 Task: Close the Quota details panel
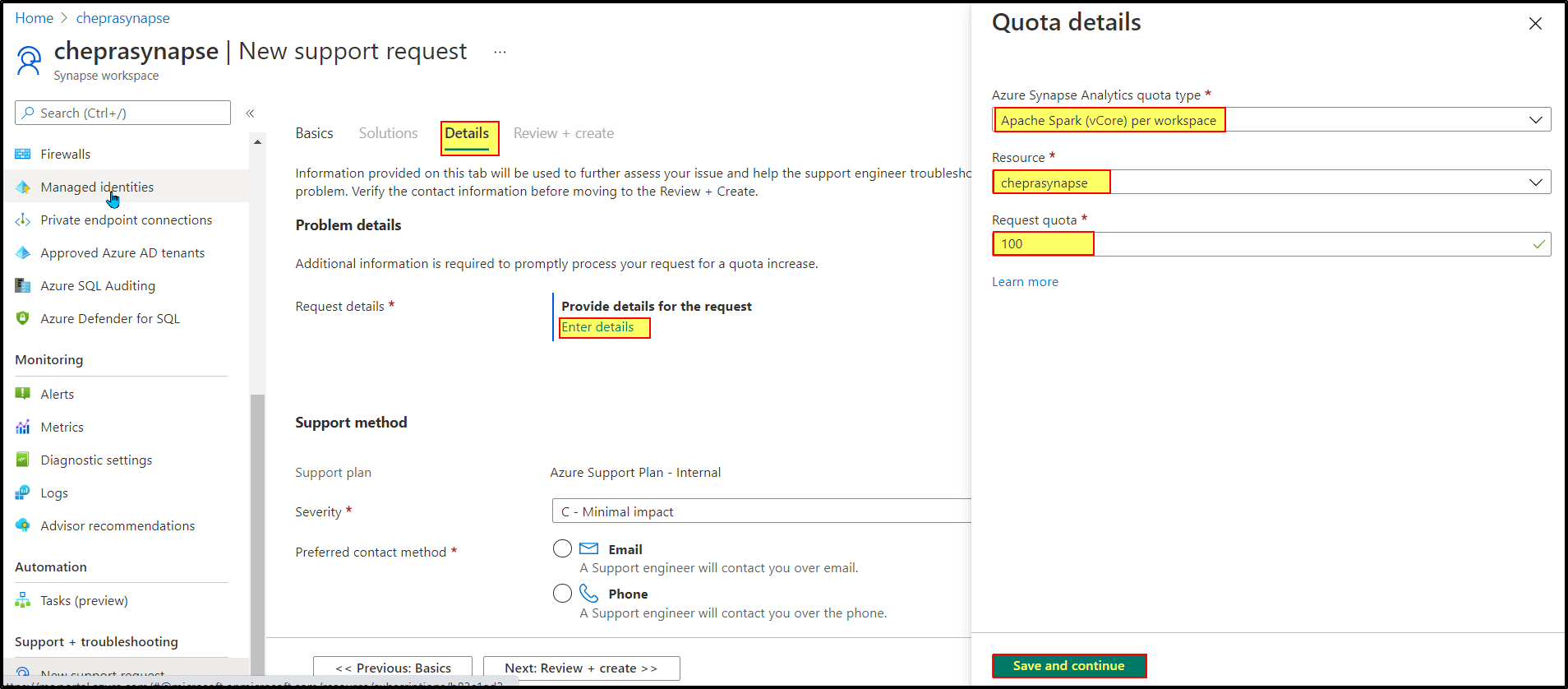[1535, 24]
